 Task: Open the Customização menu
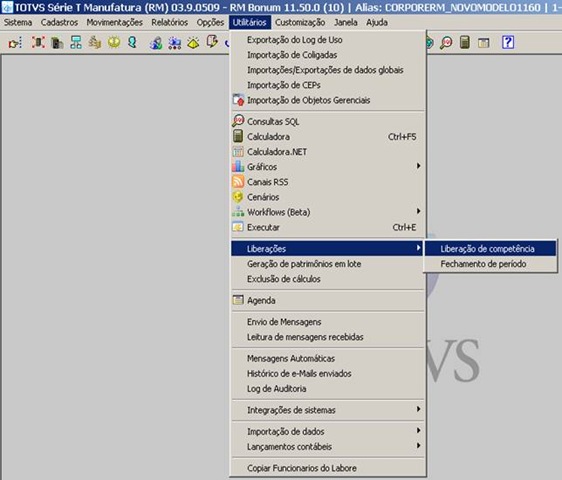(300, 22)
